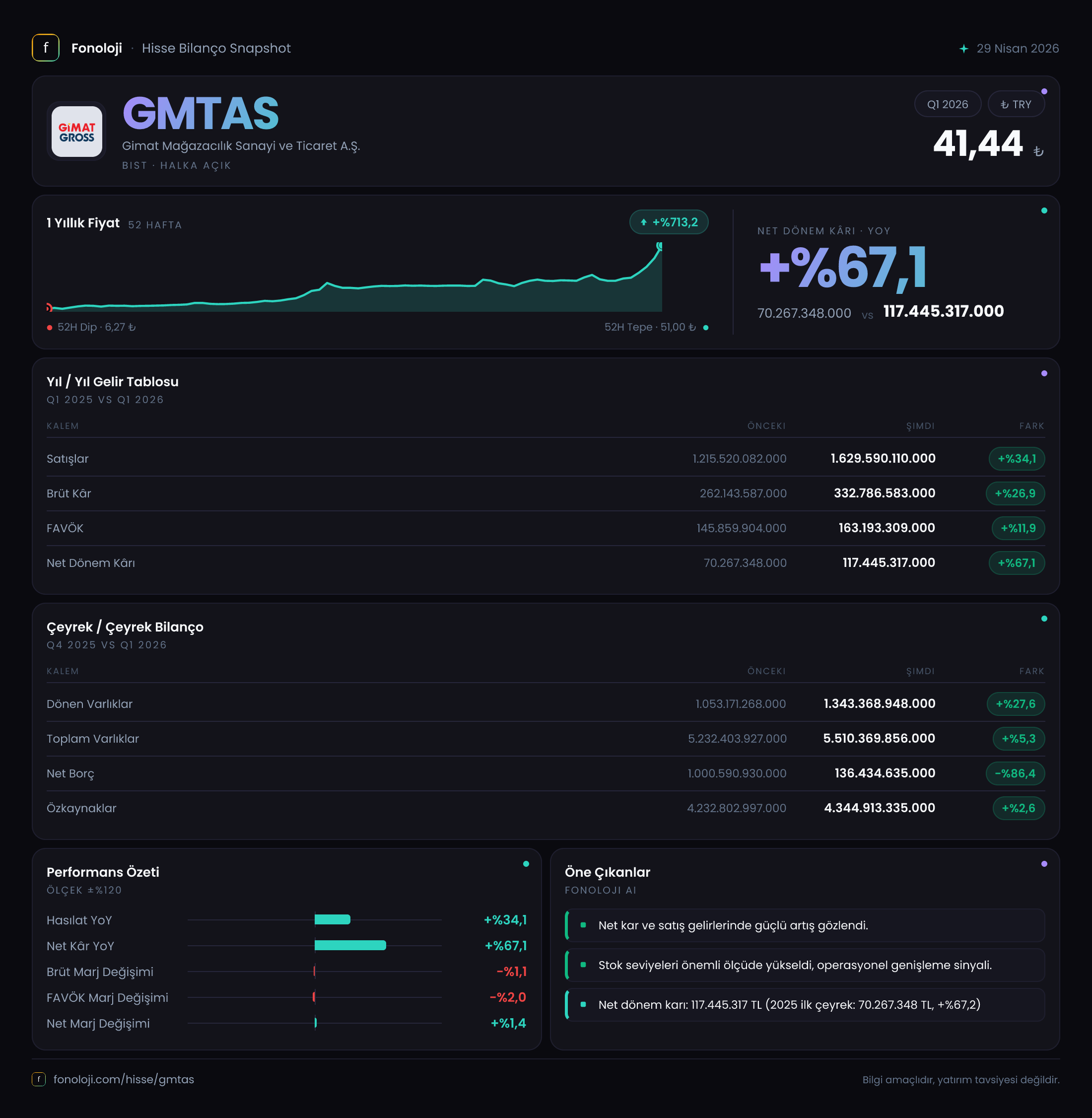1092x1118 pixels.
Task: Select the TRY currency pill
Action: (x=1016, y=104)
